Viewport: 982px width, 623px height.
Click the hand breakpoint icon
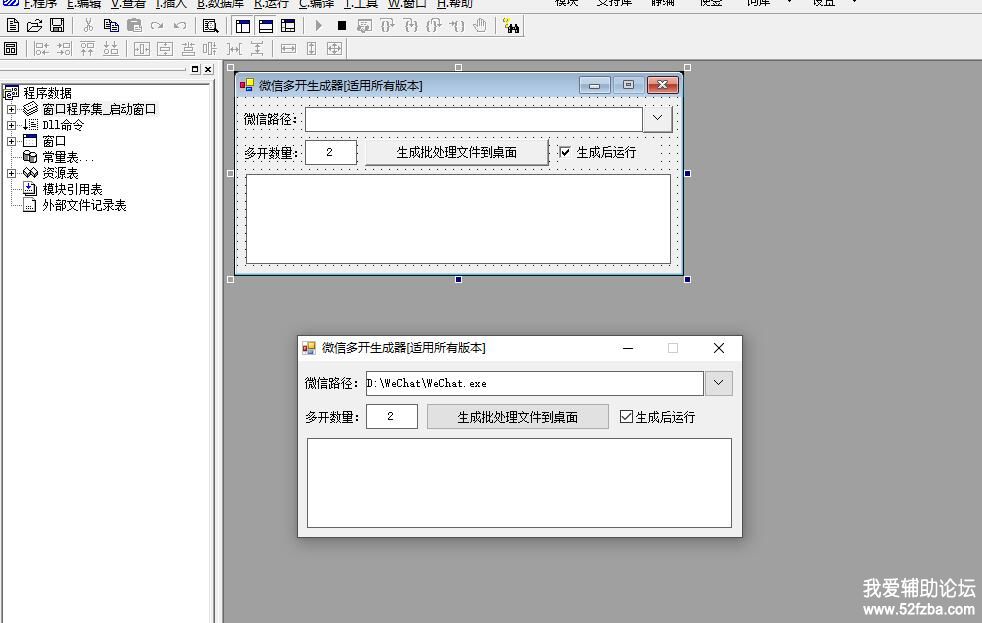point(480,26)
